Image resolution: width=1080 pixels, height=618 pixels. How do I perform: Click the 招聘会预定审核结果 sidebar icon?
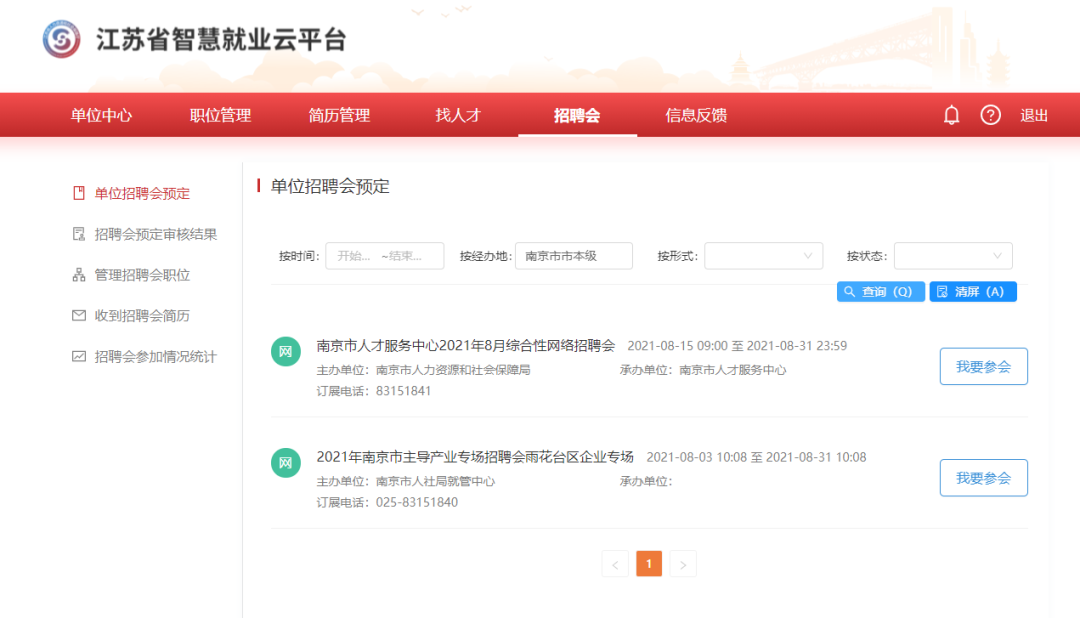pyautogui.click(x=79, y=234)
